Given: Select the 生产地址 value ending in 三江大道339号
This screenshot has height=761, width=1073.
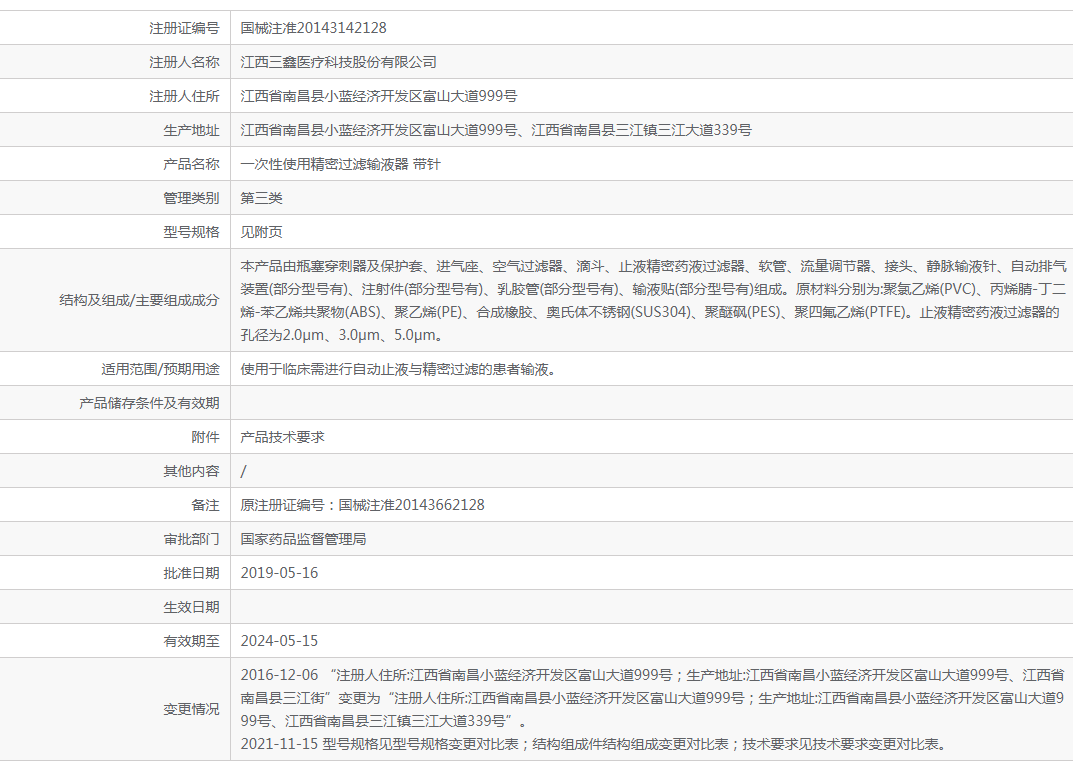Looking at the screenshot, I should 496,130.
